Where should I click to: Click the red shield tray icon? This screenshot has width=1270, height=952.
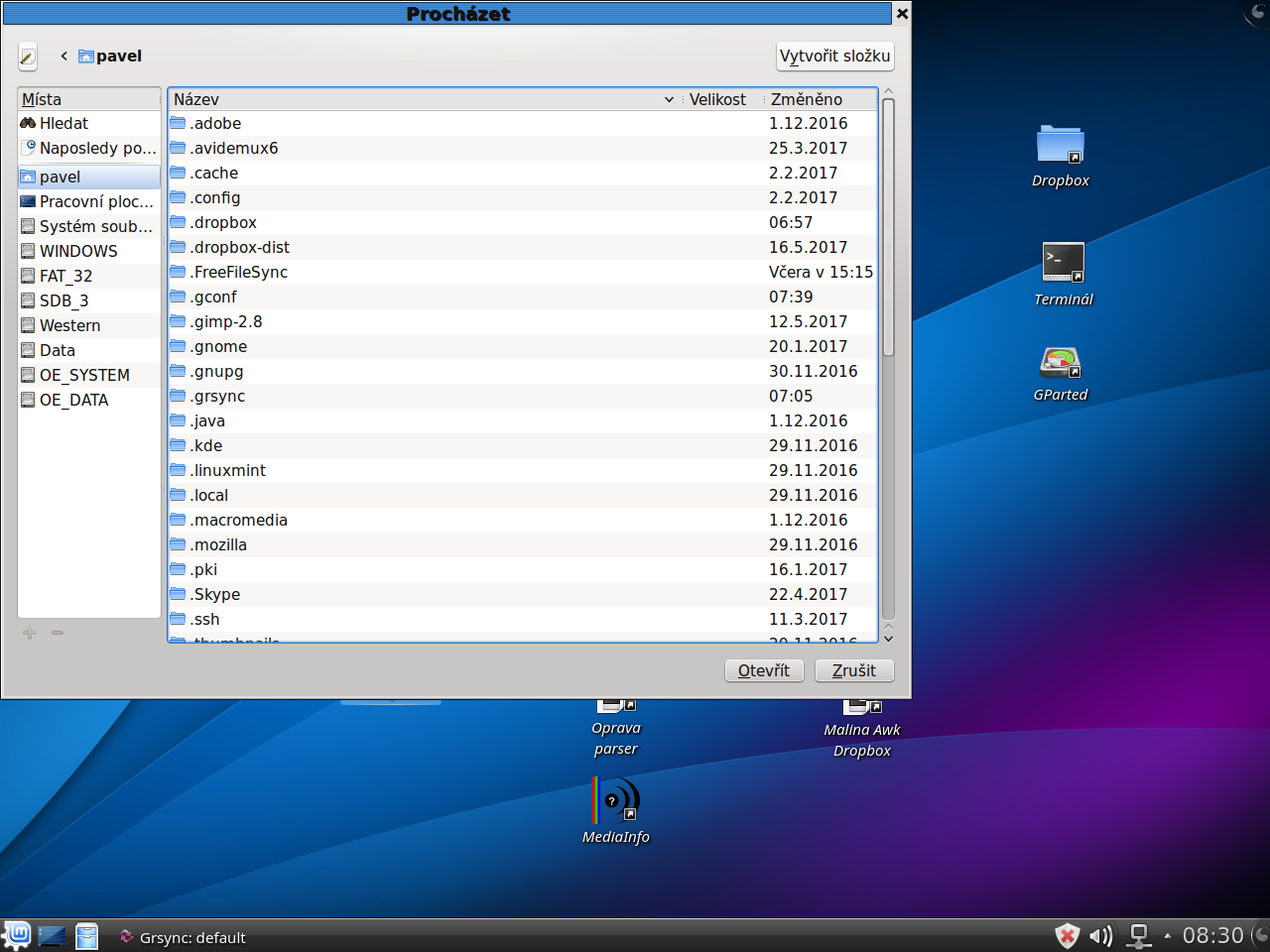click(x=1067, y=935)
